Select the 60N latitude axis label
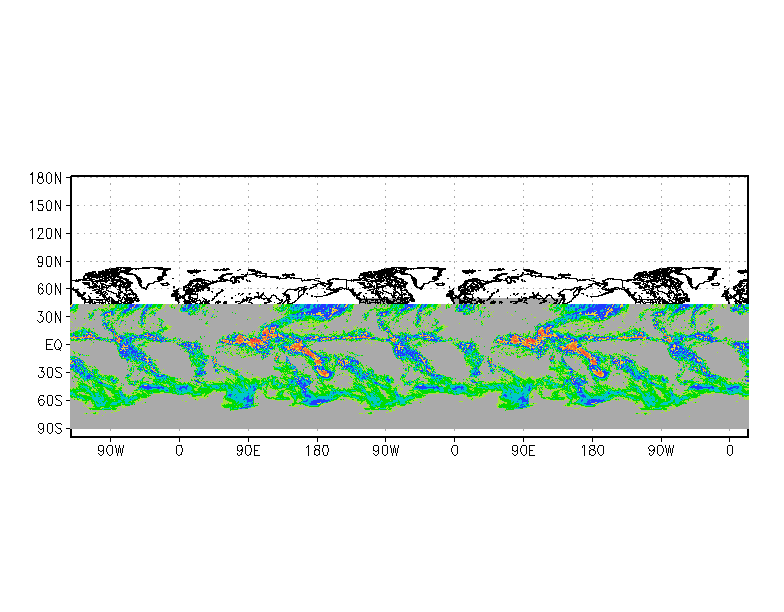The image size is (784, 612). click(49, 290)
